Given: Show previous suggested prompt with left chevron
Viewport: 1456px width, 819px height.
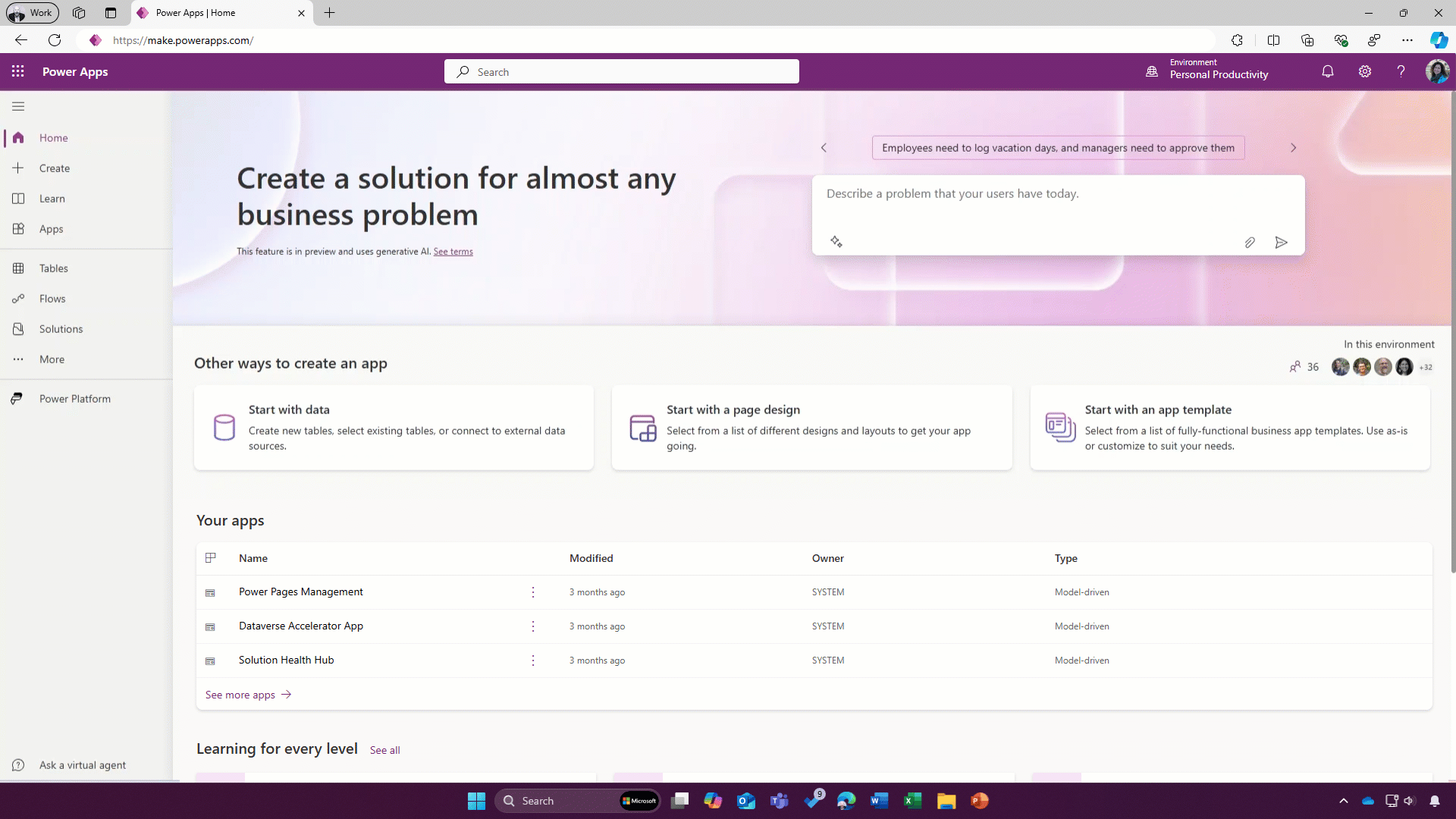Looking at the screenshot, I should (824, 148).
